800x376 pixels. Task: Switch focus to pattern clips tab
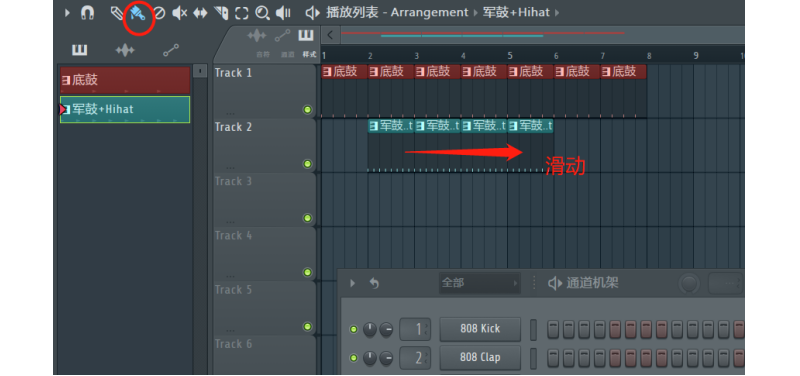(306, 36)
